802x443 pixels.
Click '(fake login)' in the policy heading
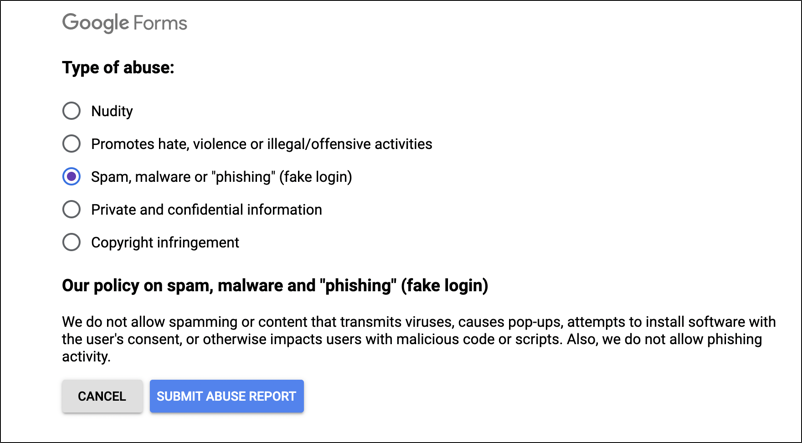[444, 285]
